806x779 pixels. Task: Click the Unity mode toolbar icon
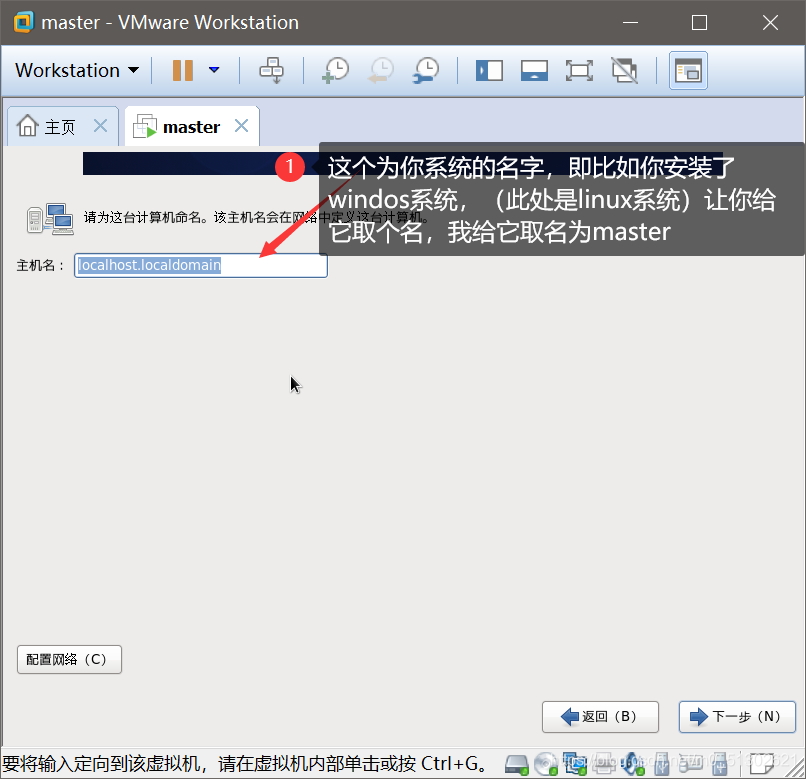tap(625, 70)
